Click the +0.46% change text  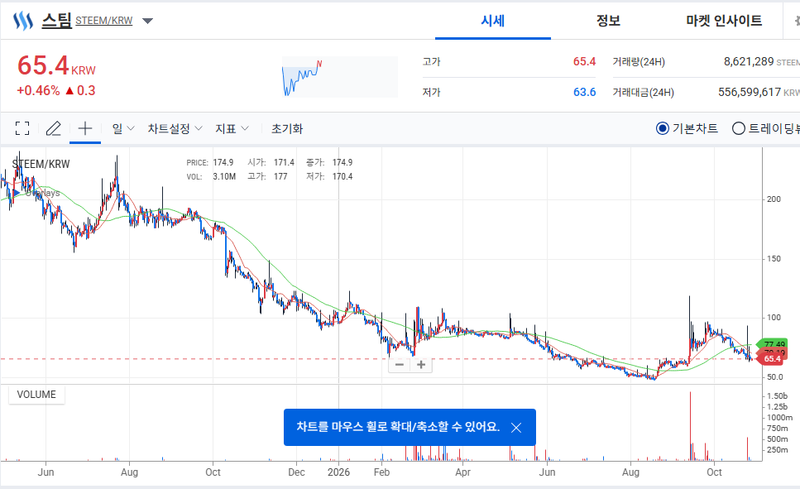tap(38, 91)
